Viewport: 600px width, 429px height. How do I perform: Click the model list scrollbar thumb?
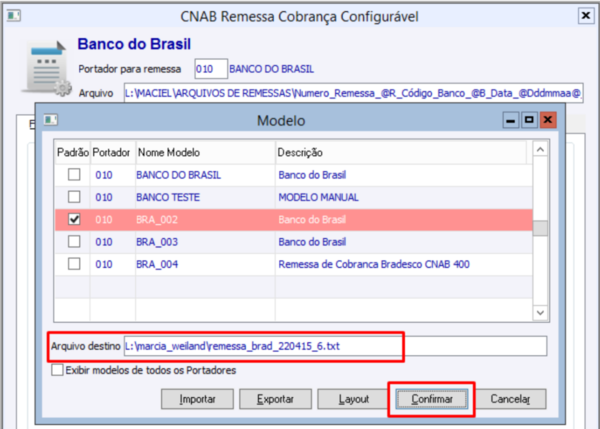point(540,228)
